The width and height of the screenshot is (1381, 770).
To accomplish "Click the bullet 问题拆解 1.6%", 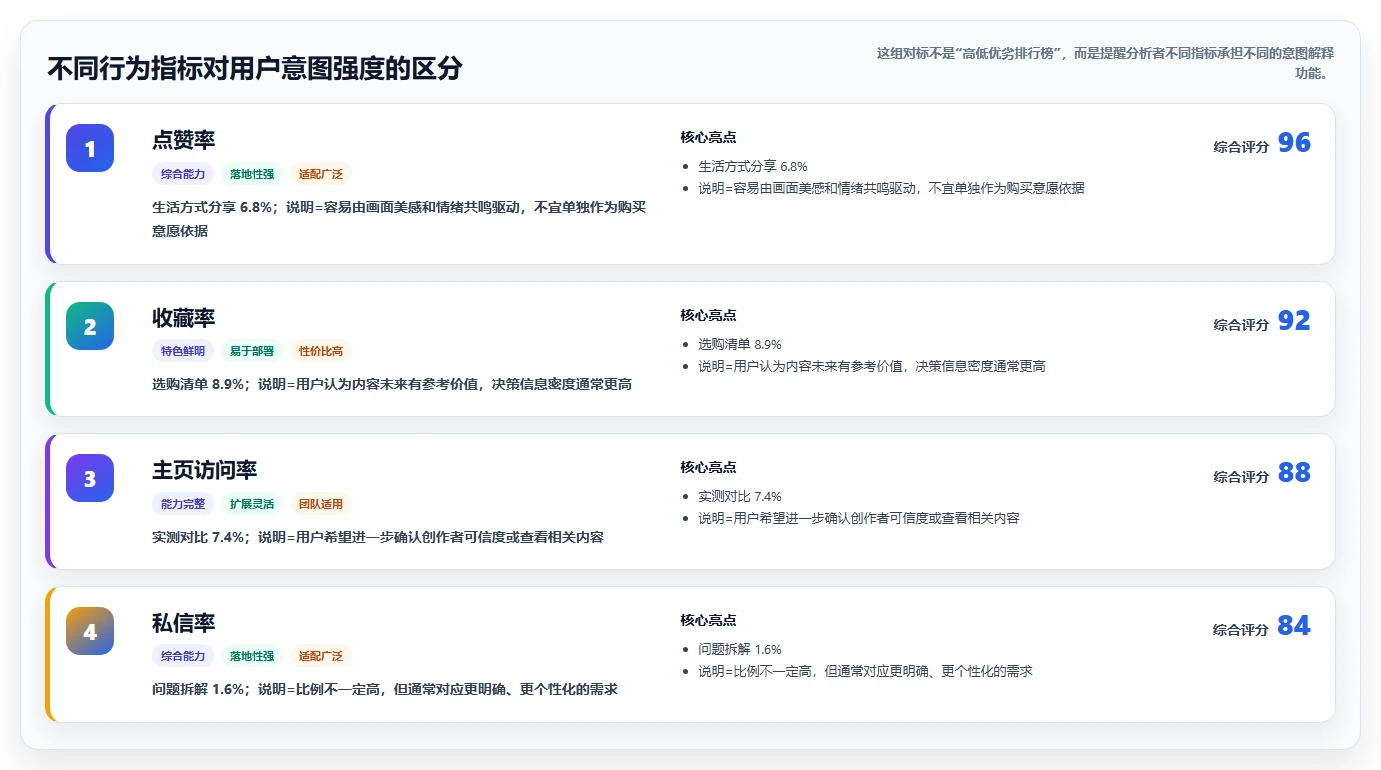I will [740, 649].
